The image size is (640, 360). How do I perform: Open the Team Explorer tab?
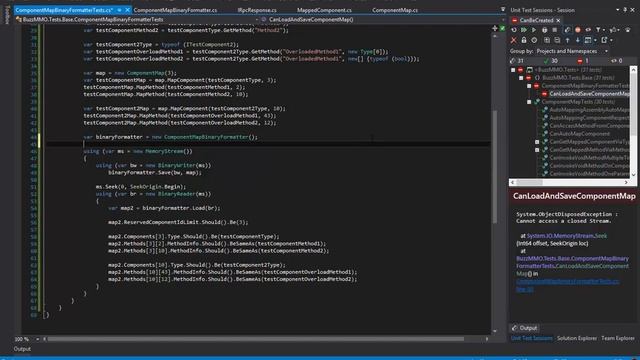(618, 338)
